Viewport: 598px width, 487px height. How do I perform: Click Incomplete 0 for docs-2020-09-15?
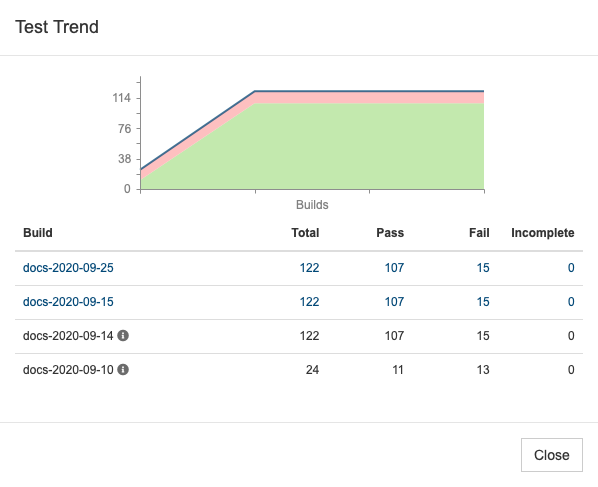click(571, 302)
